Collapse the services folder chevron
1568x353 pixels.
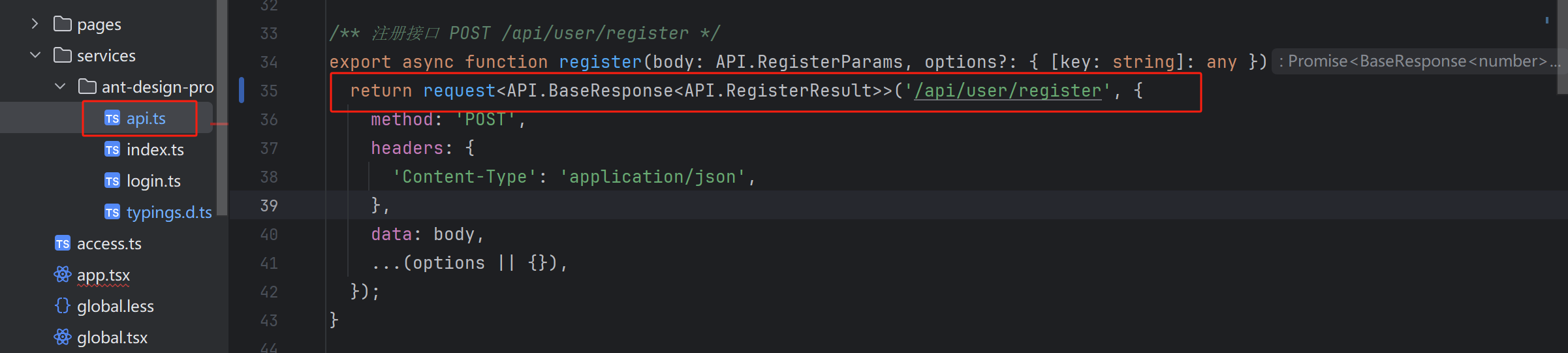(35, 55)
